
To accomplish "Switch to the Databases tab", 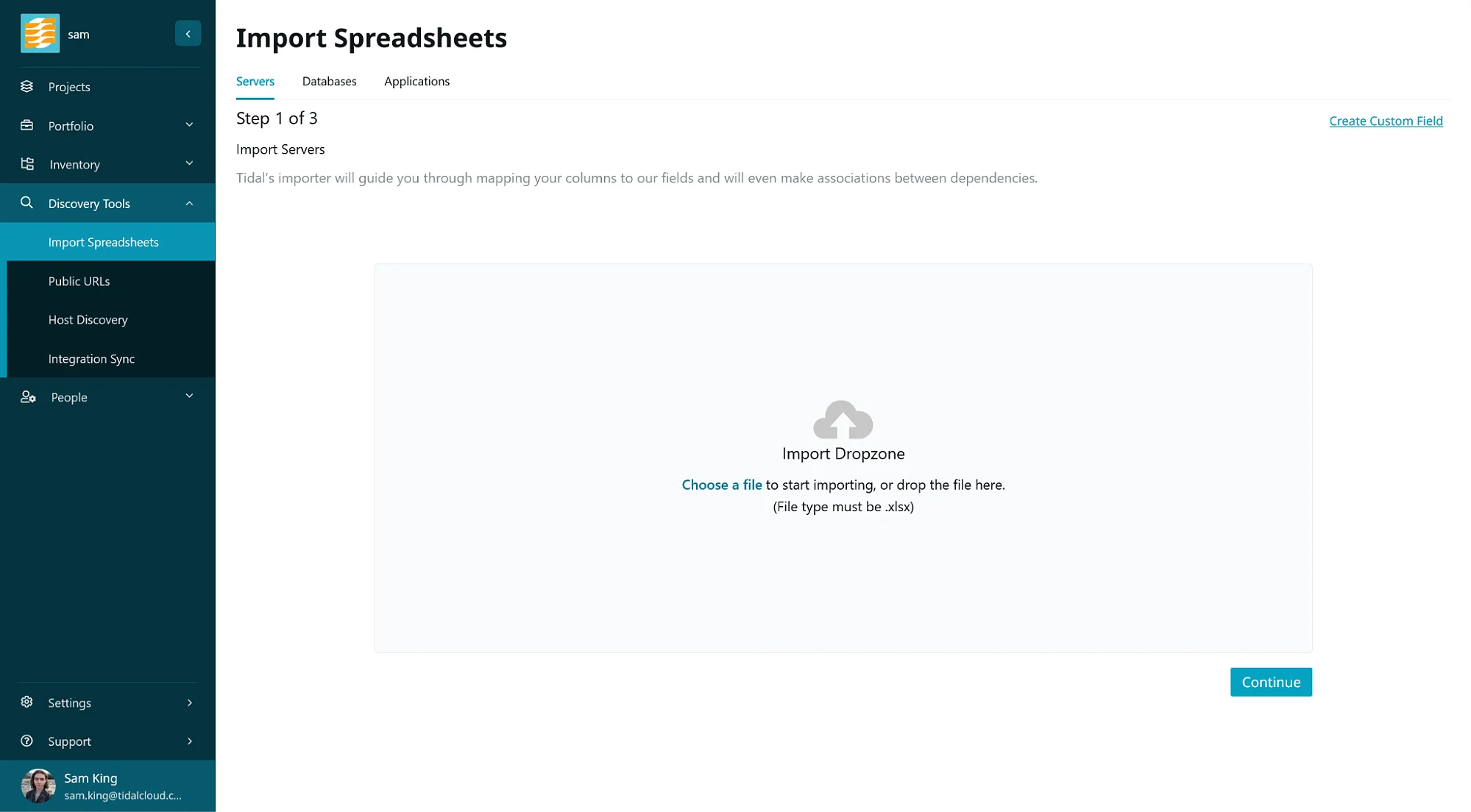I will [x=329, y=81].
